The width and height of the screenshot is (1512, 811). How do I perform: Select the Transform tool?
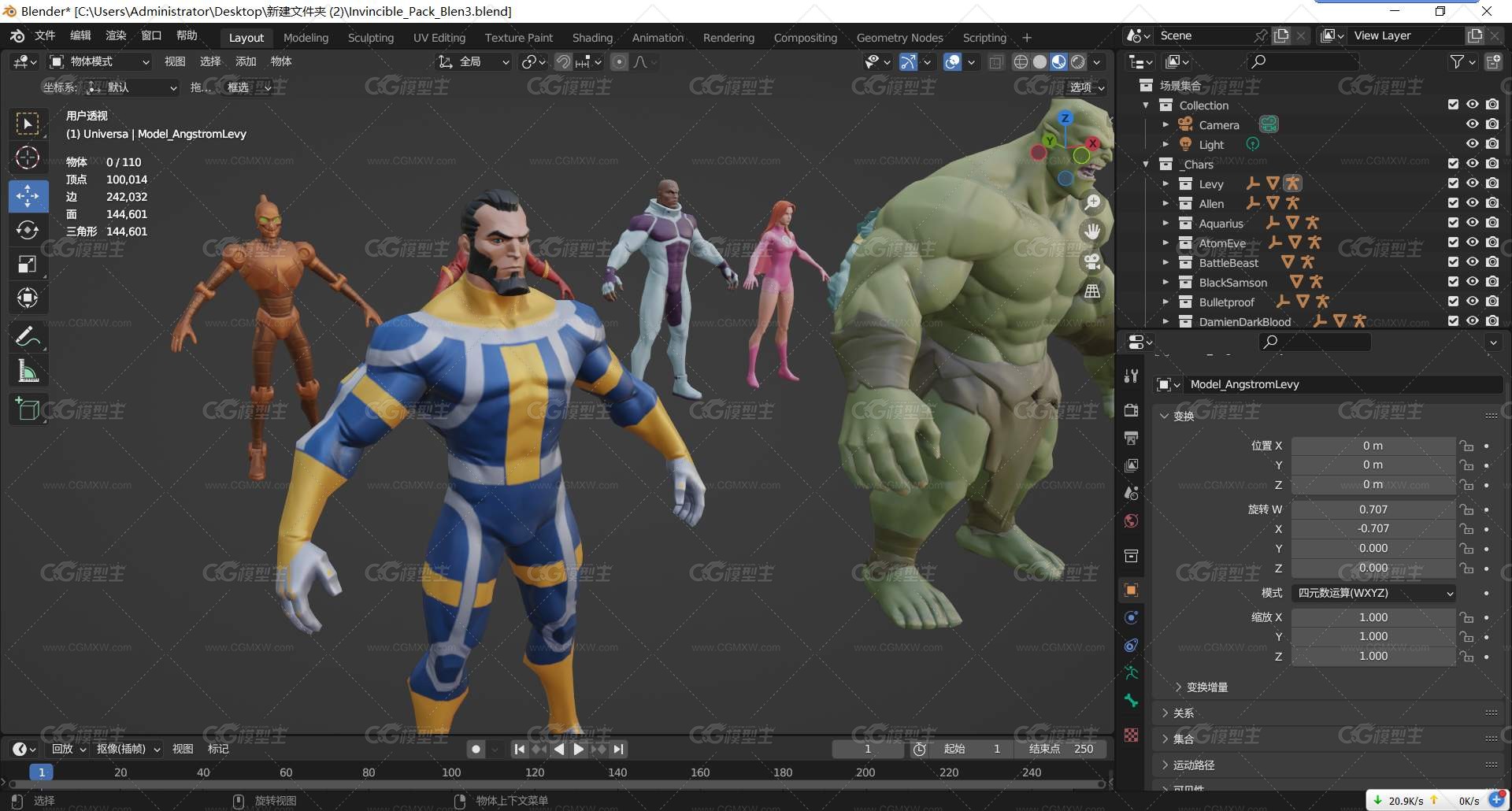[28, 298]
